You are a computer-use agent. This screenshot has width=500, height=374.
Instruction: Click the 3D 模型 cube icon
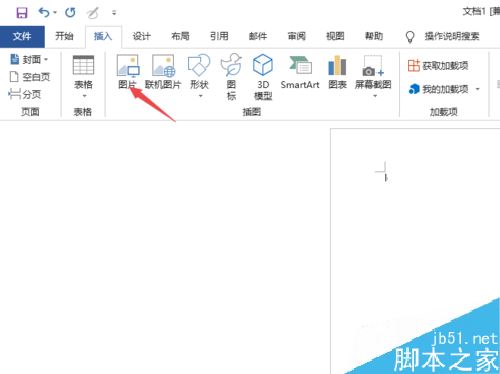coord(263,65)
